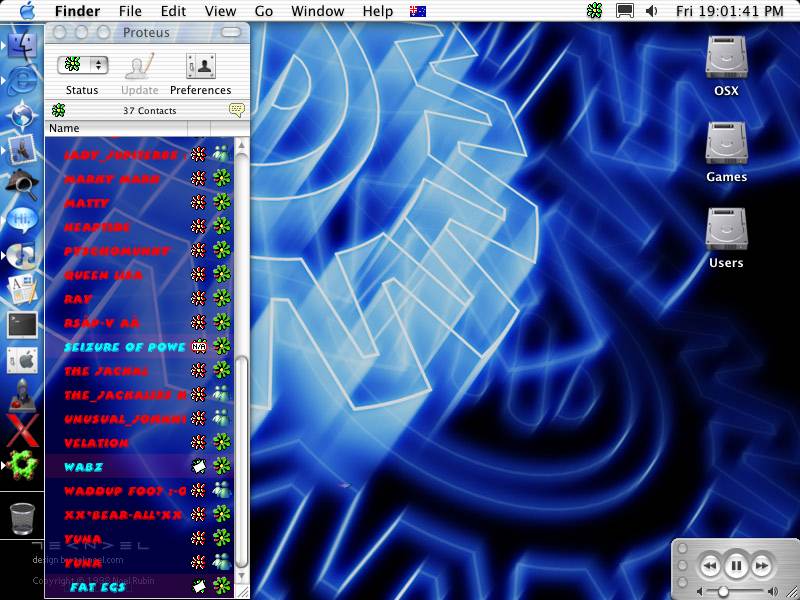Viewport: 800px width, 600px height.
Task: Select the OSX drive on the desktop
Action: tap(726, 66)
